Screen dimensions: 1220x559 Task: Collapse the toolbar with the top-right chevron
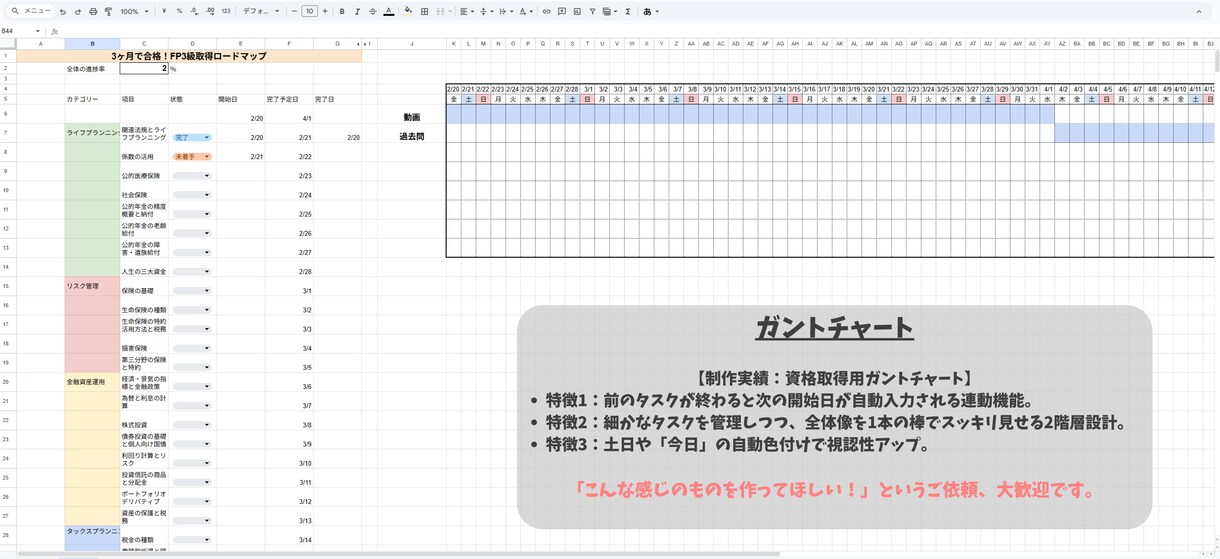pos(1199,11)
